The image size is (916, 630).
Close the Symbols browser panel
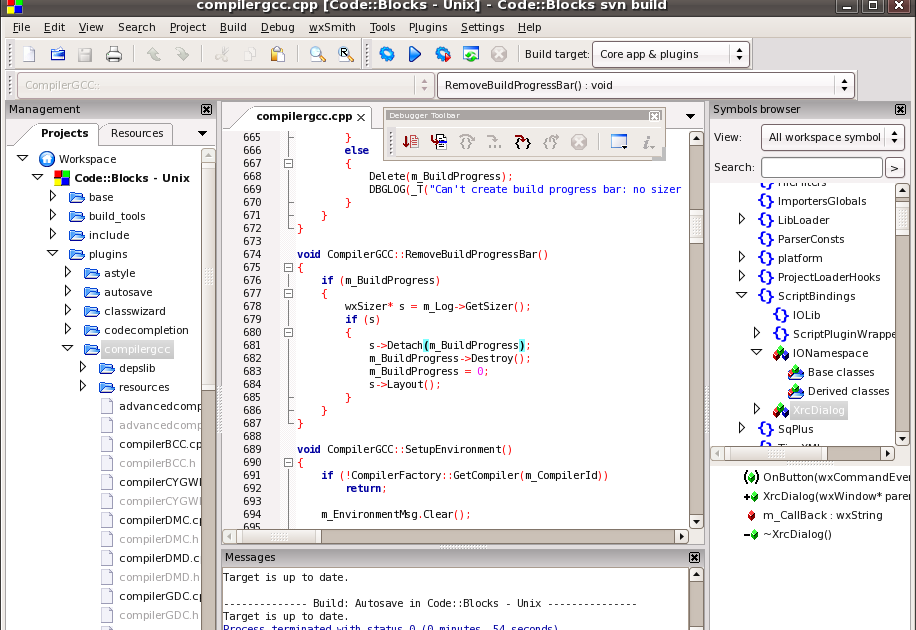901,109
